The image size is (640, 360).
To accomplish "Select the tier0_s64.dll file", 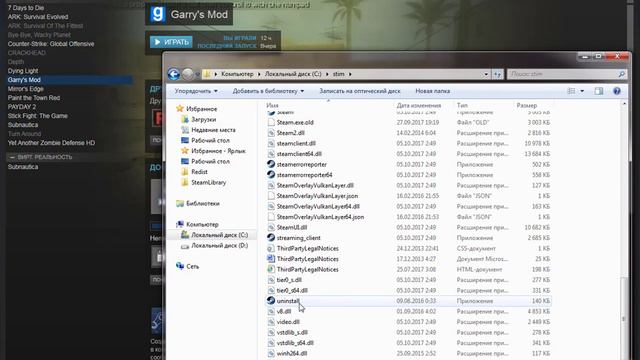I will click(x=292, y=290).
